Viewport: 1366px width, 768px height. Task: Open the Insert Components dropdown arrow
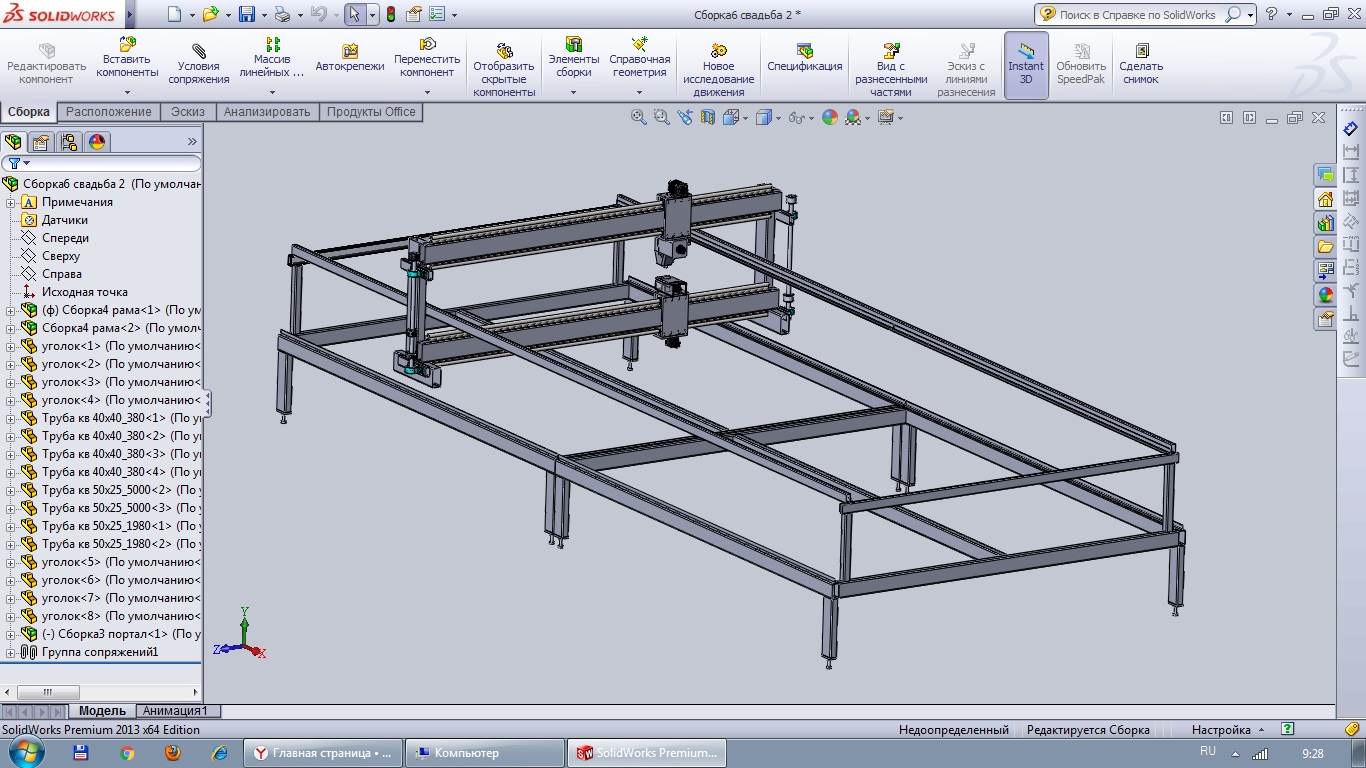click(x=127, y=92)
